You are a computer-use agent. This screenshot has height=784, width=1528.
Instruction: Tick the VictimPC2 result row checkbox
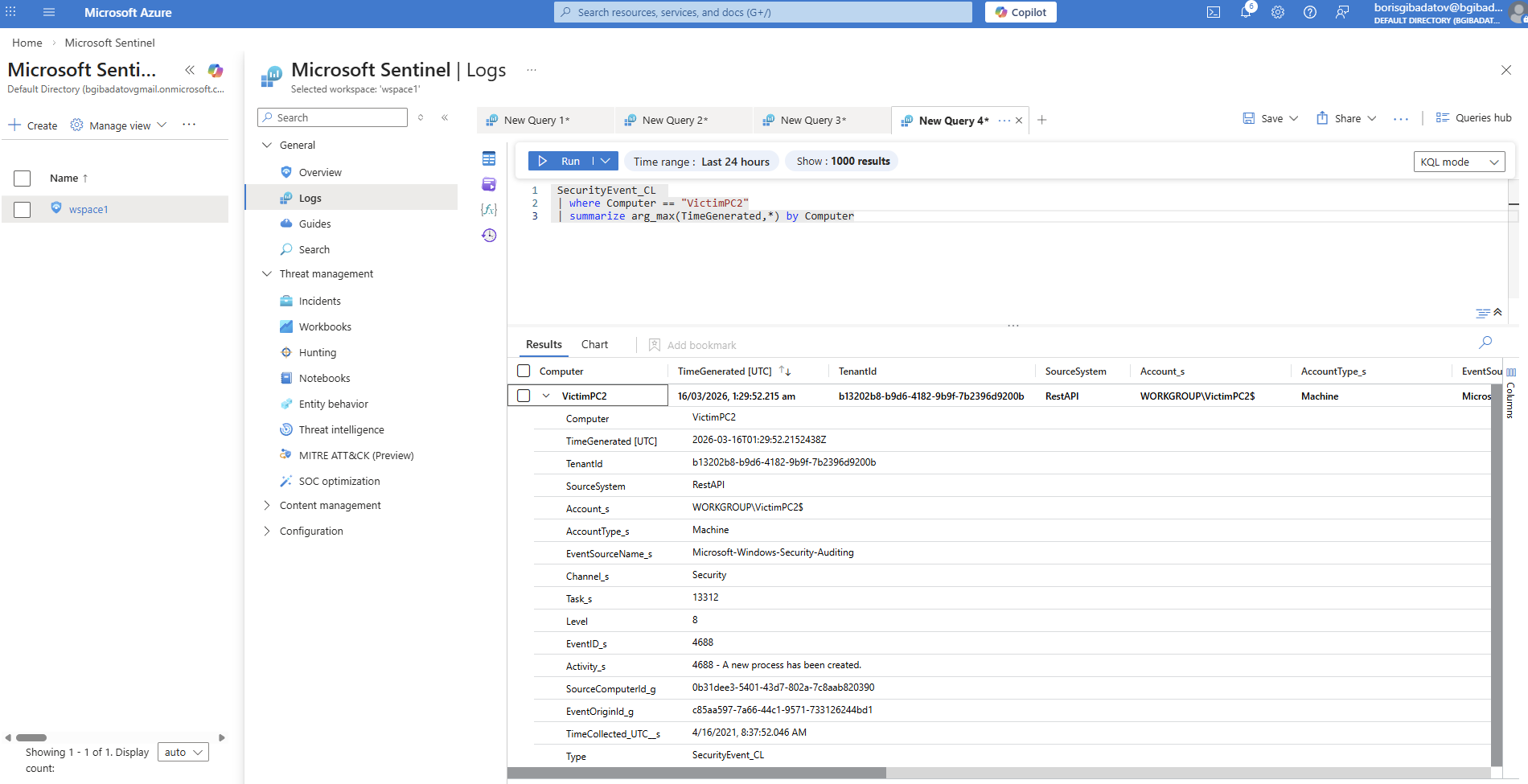tap(524, 396)
